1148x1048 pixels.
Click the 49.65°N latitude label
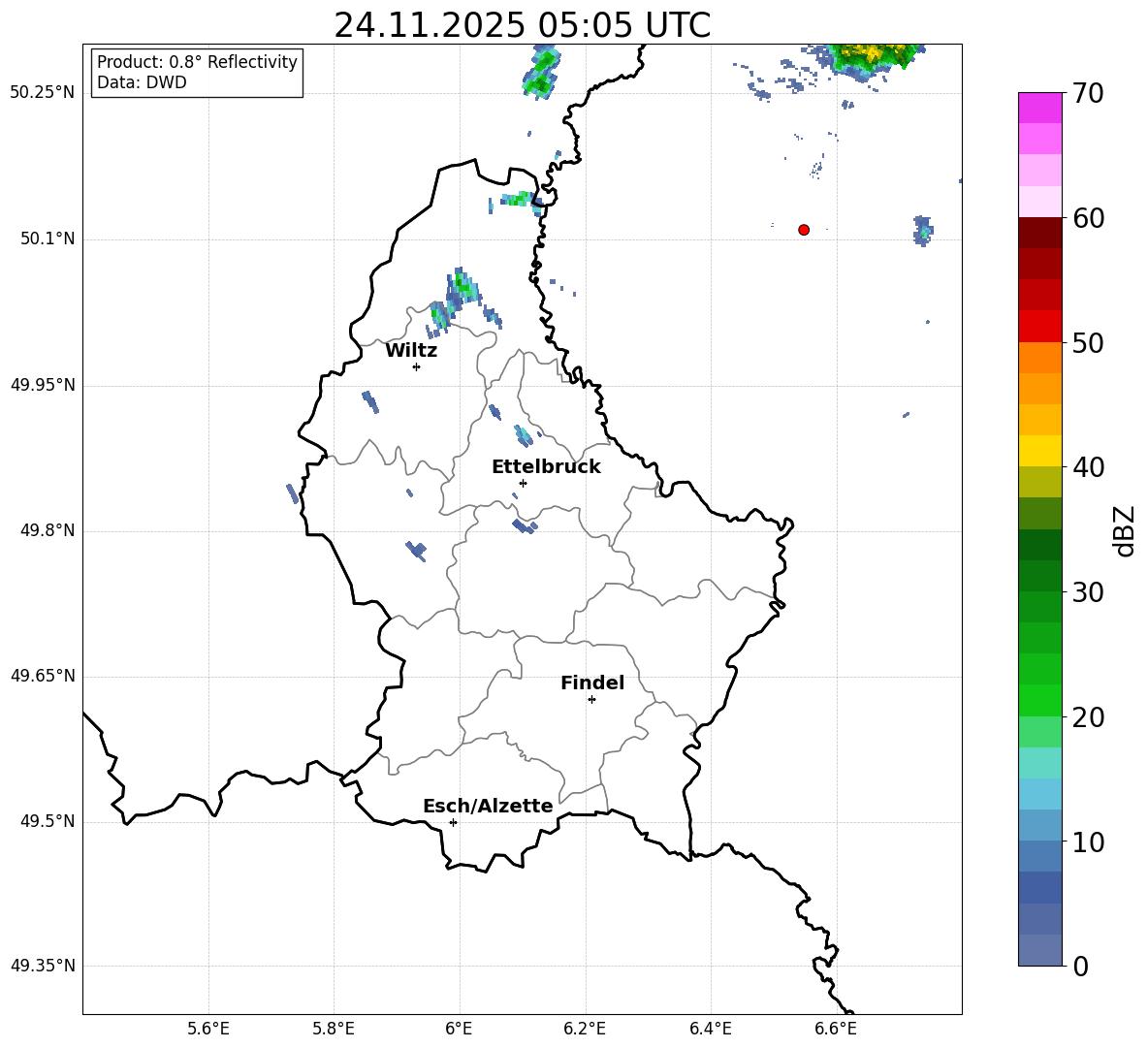[x=43, y=676]
